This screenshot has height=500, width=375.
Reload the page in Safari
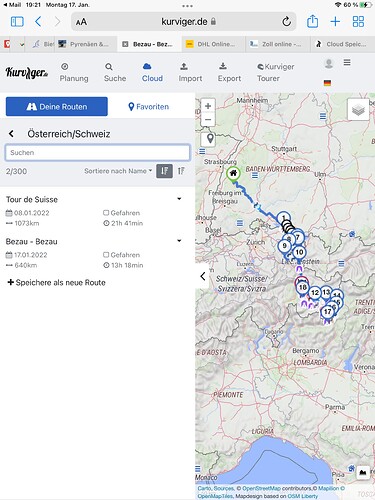click(x=286, y=22)
